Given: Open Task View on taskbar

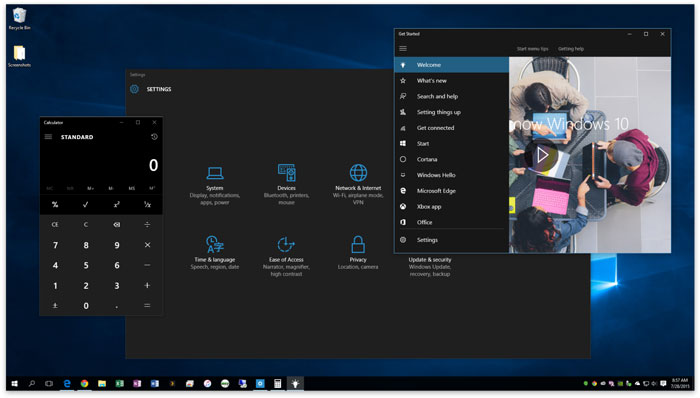Looking at the screenshot, I should 49,383.
